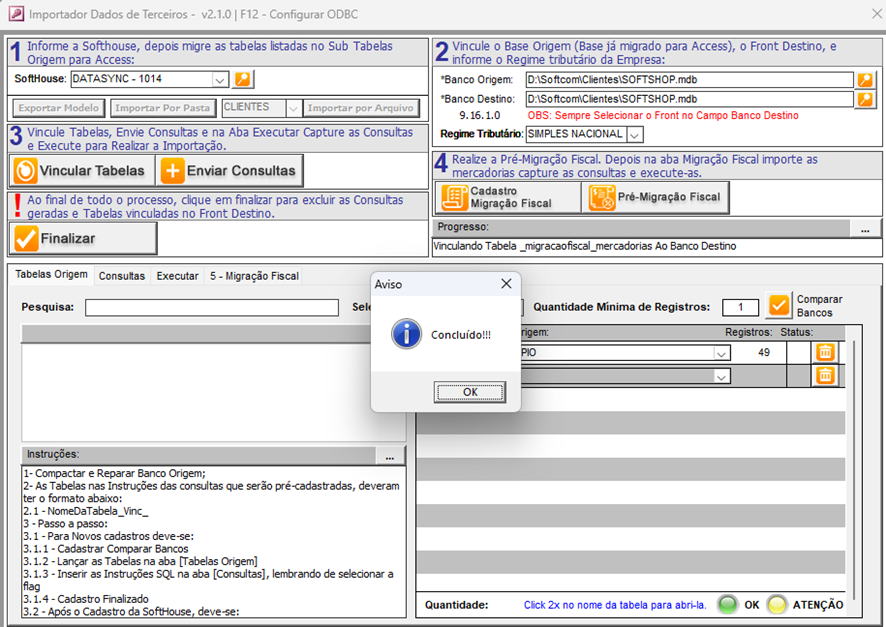Screen dimensions: 886x627
Task: Toggle the Comparar Bancos checkbox
Action: pos(778,306)
